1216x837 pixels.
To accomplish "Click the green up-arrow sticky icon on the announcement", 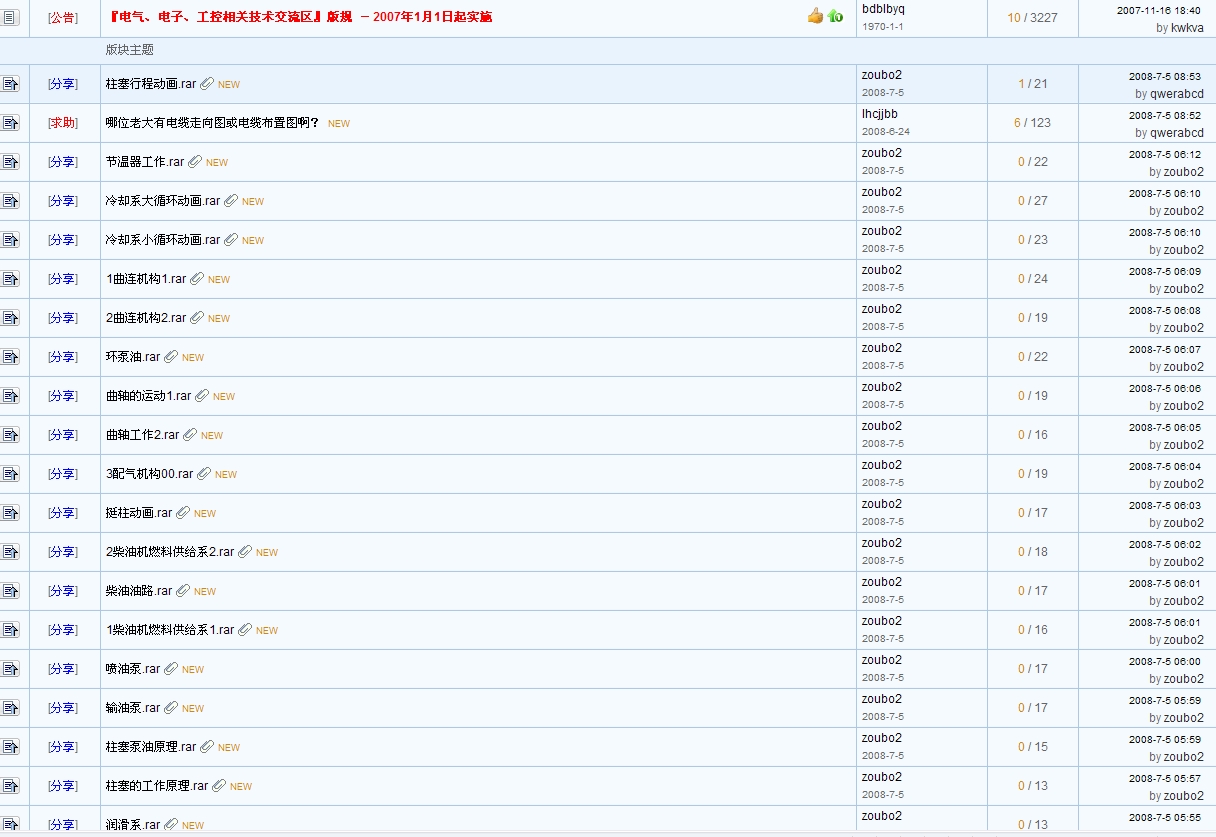I will (835, 16).
